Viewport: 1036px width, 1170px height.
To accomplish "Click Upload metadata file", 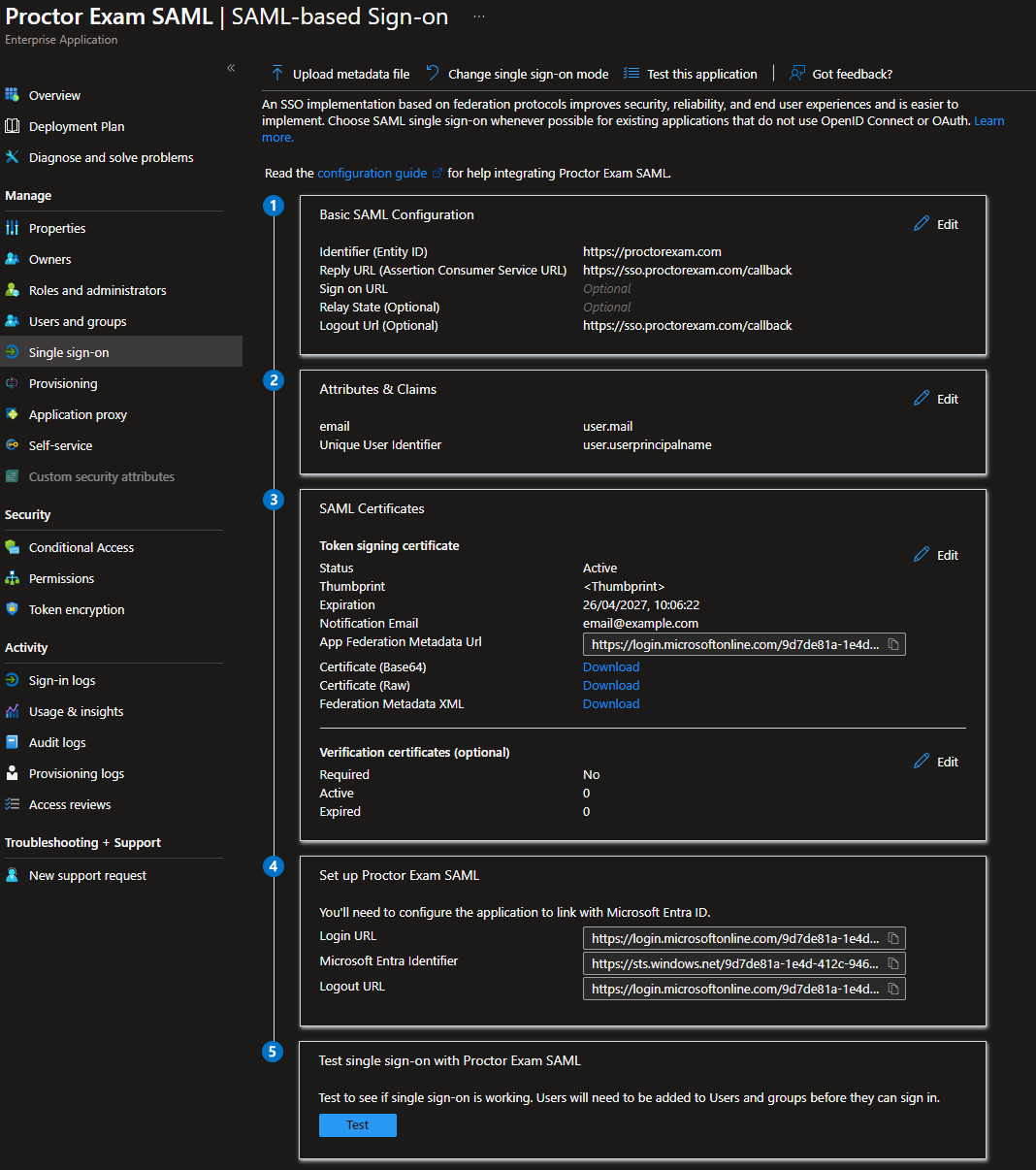I will pyautogui.click(x=340, y=74).
